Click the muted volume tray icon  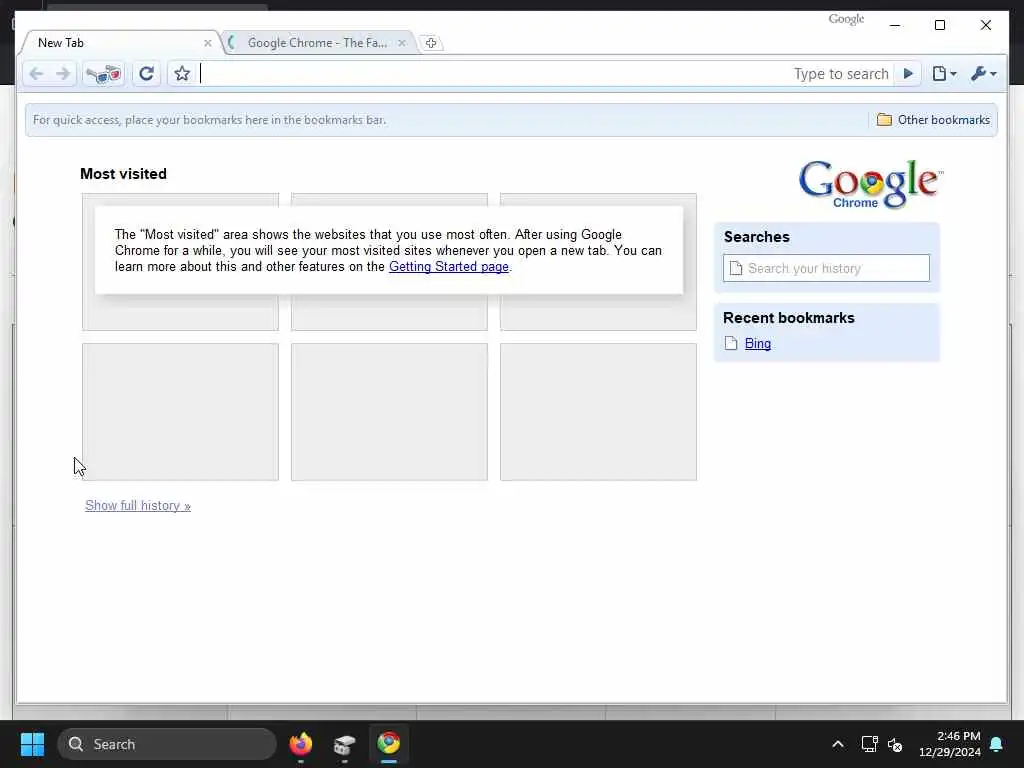895,744
